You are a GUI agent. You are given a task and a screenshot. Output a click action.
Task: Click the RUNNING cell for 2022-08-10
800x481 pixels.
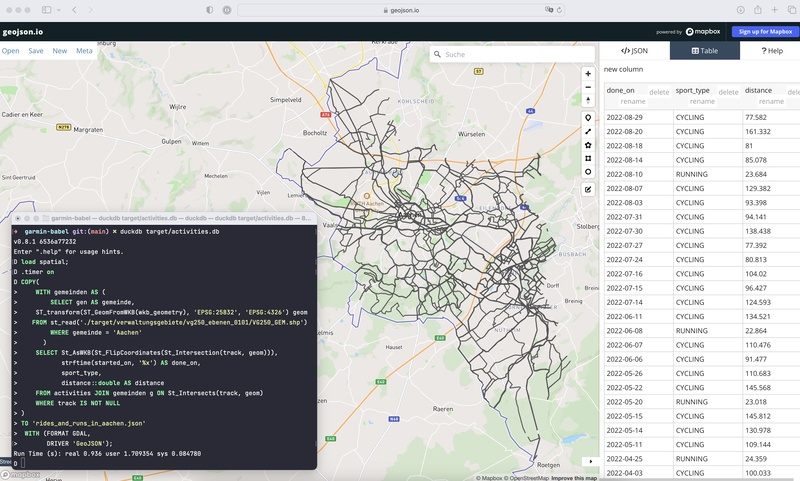[x=708, y=174]
